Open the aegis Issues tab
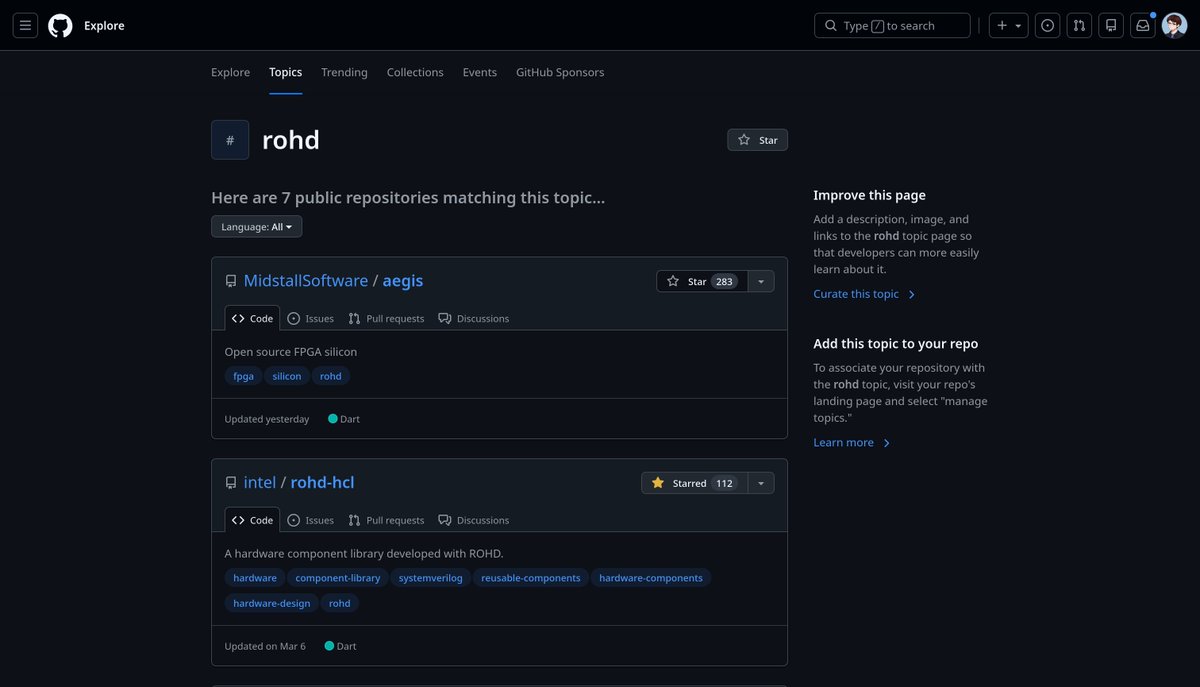This screenshot has height=687, width=1200. (310, 318)
